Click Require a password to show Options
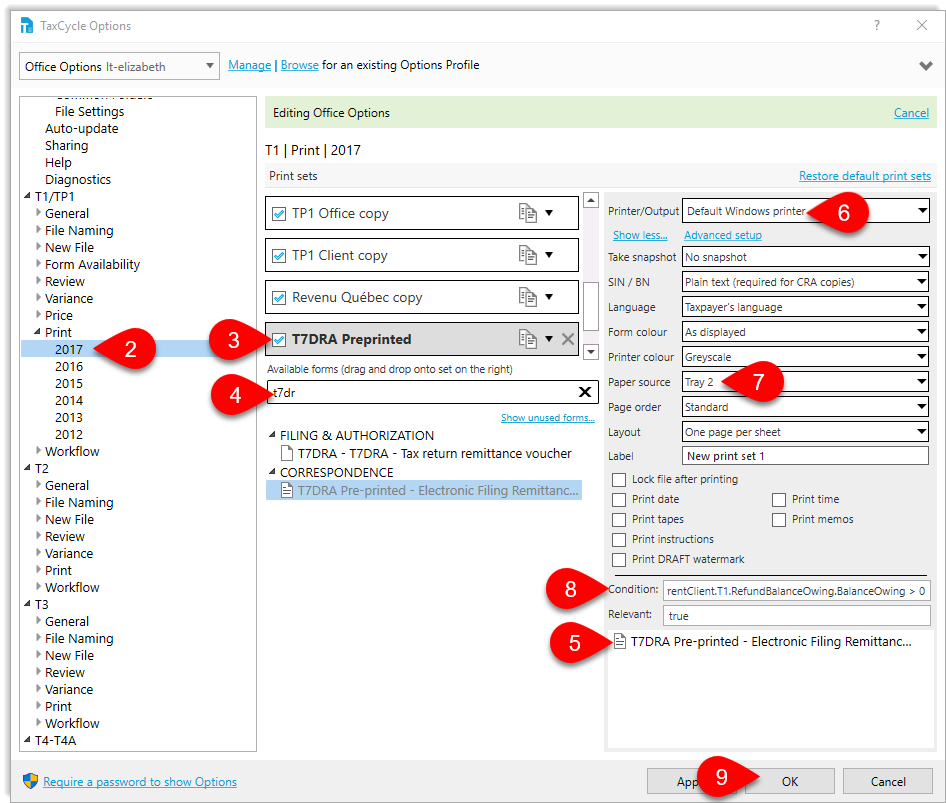 click(140, 781)
